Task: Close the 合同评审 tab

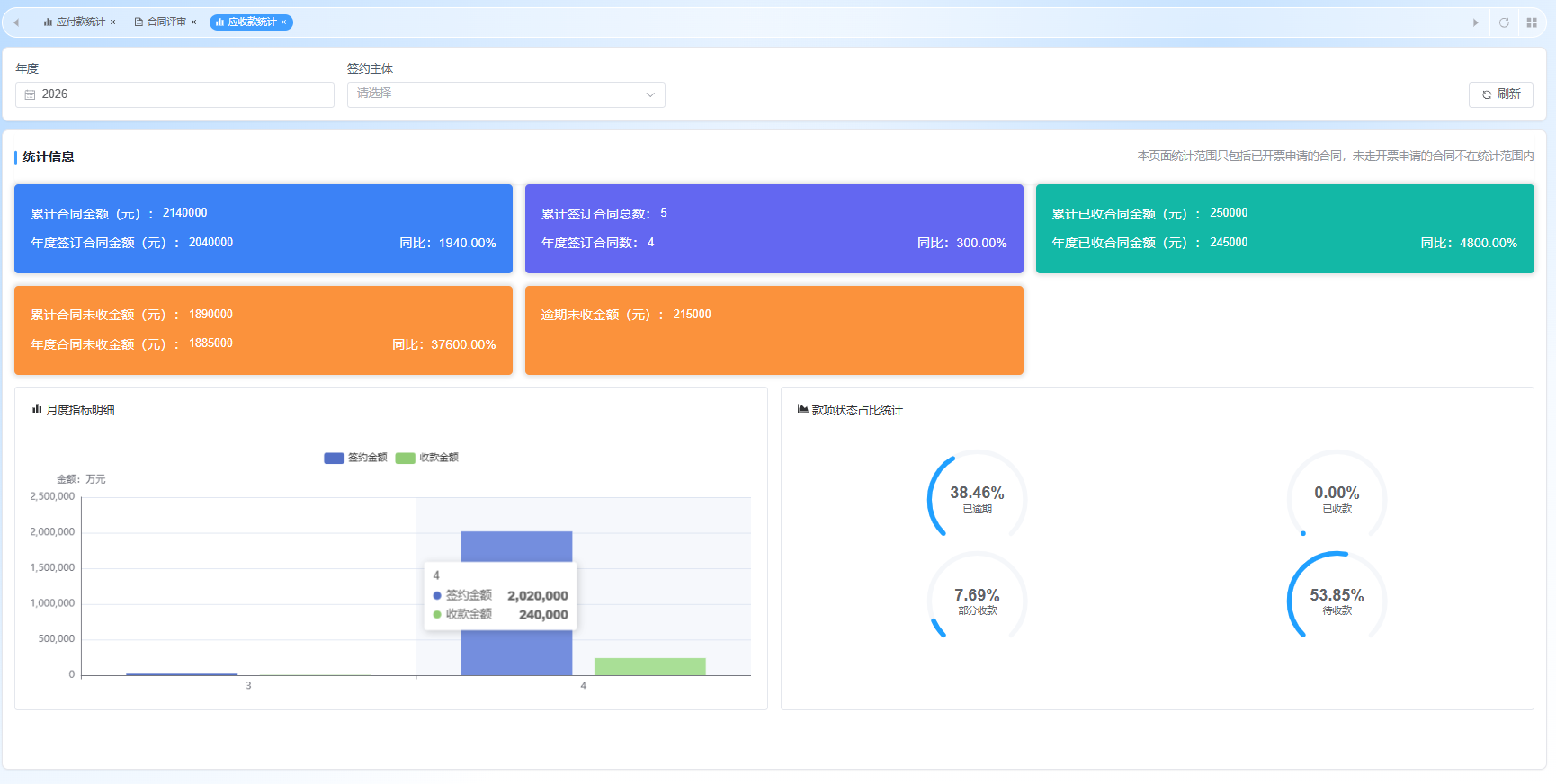Action: click(193, 22)
